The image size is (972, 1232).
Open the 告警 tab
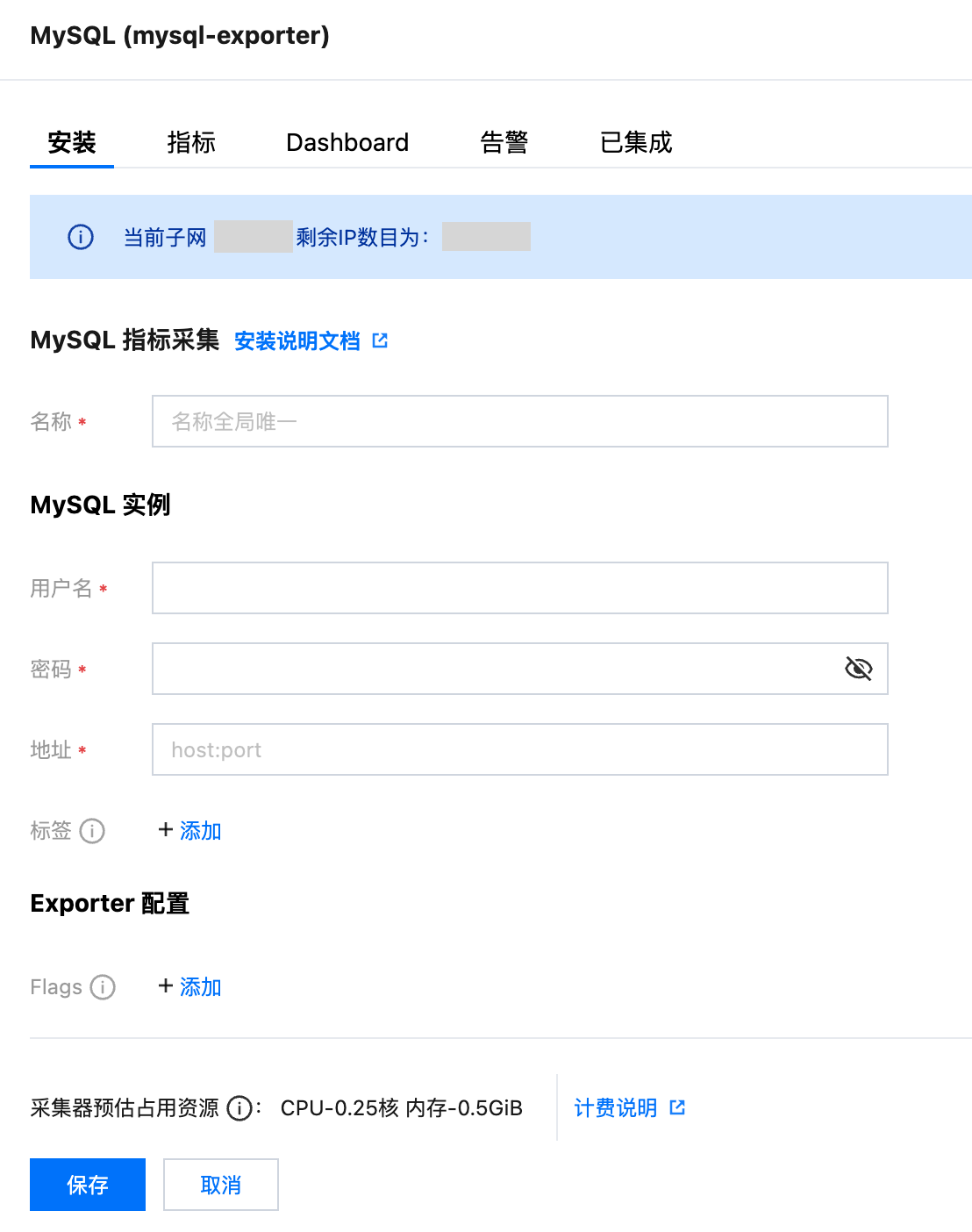[x=504, y=142]
